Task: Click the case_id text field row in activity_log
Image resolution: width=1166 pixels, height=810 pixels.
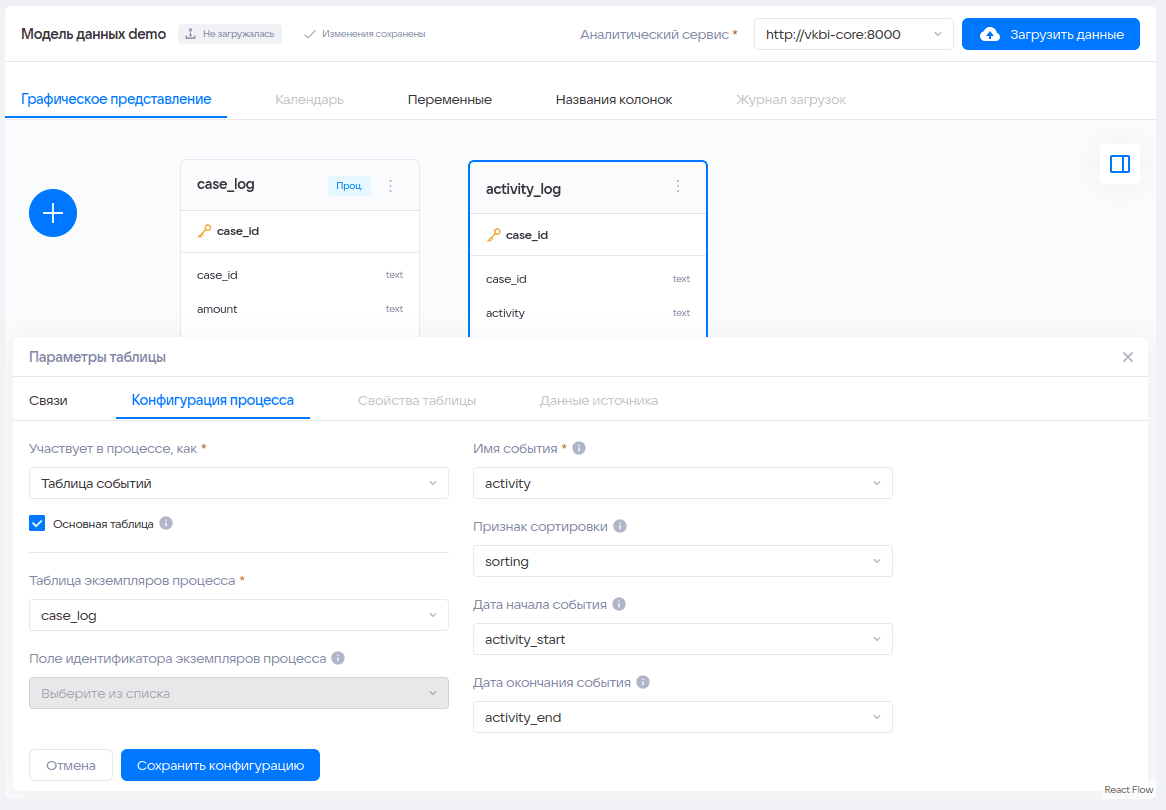Action: (x=587, y=279)
